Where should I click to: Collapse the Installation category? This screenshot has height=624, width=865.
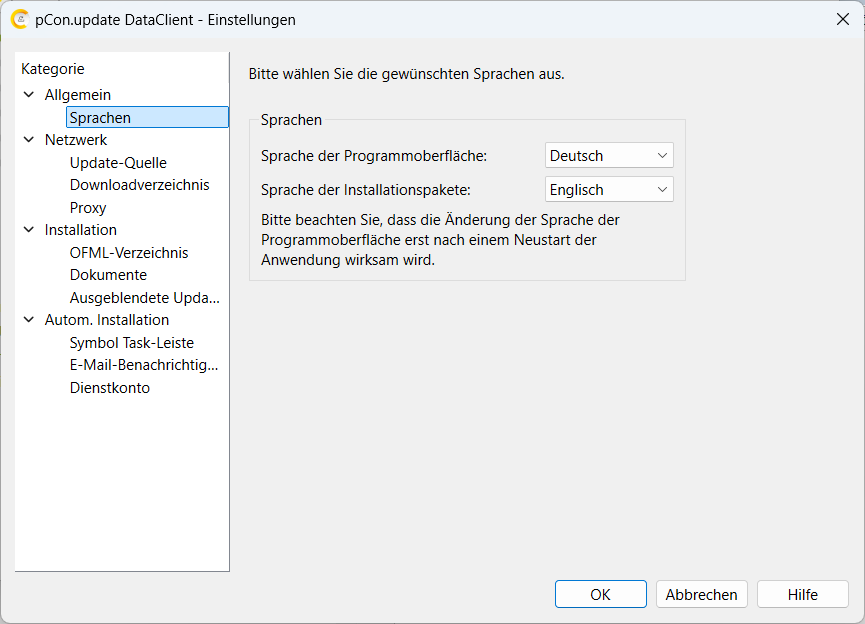pos(29,230)
